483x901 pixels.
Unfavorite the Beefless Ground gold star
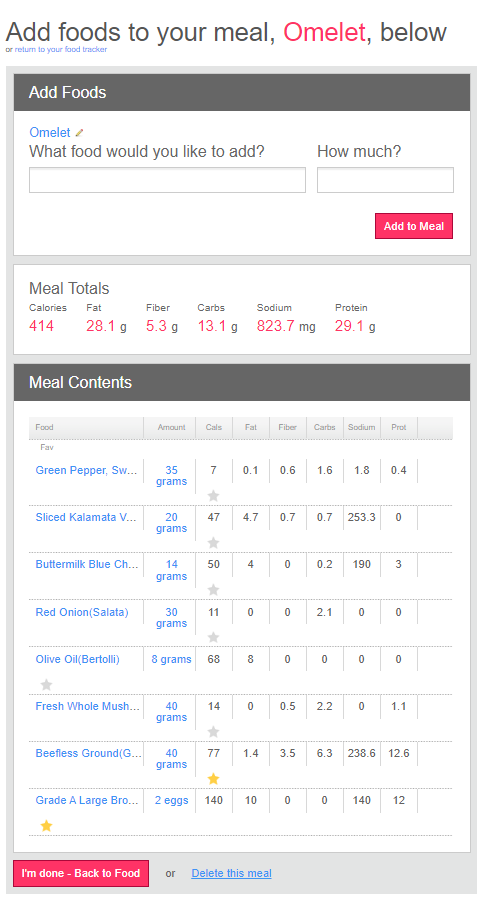point(213,779)
